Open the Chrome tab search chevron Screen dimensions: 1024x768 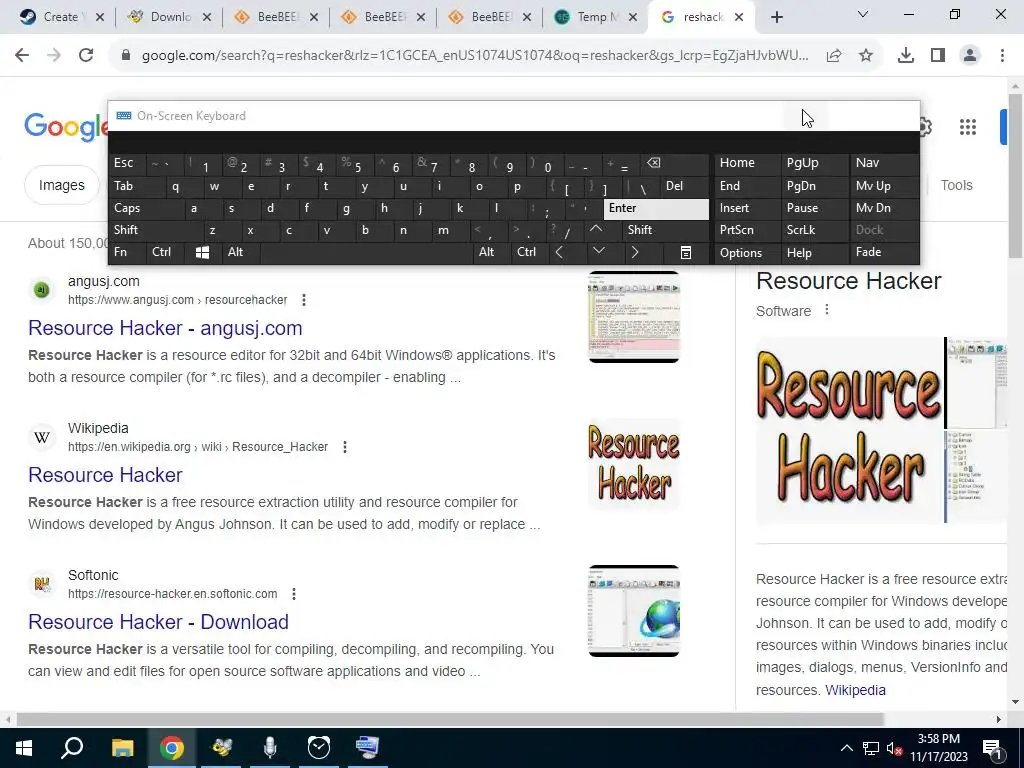coord(863,14)
